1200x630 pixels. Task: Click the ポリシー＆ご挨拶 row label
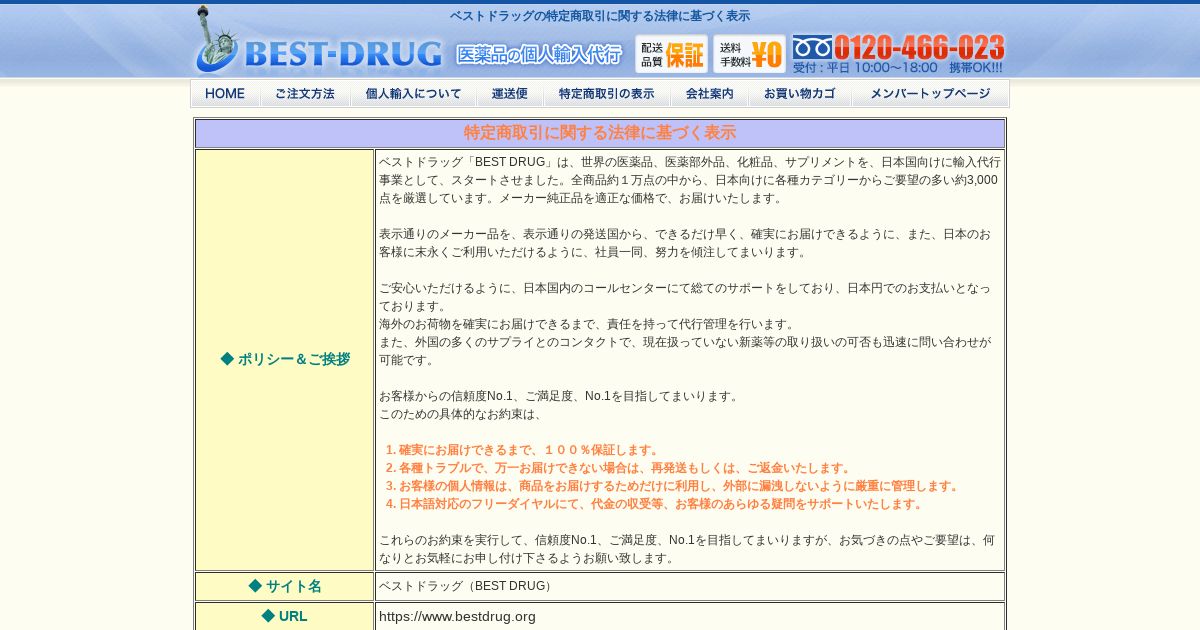tap(285, 359)
